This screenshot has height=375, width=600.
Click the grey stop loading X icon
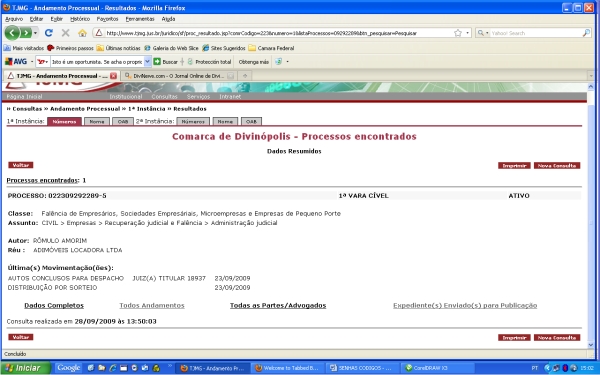[x=65, y=33]
